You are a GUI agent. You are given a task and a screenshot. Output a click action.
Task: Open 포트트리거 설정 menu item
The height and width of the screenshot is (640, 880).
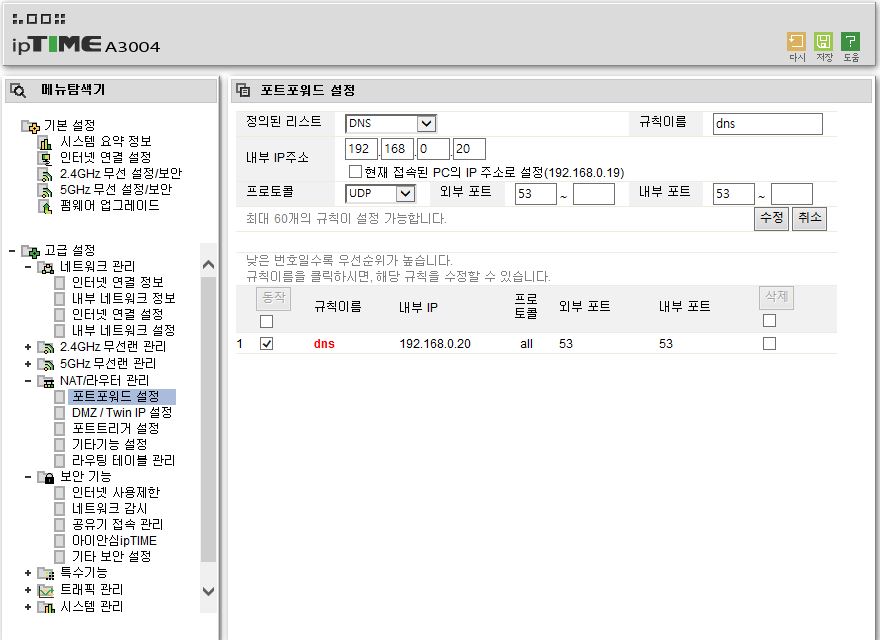click(116, 429)
